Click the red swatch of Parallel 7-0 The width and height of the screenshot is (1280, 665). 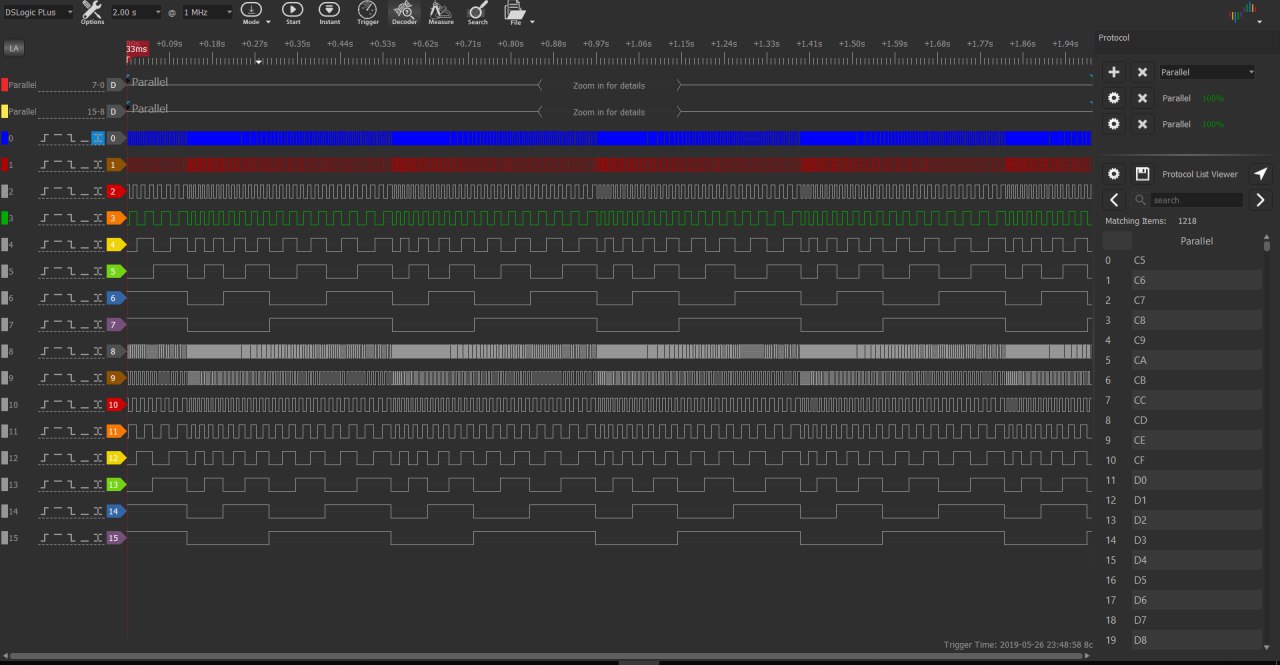tap(4, 85)
